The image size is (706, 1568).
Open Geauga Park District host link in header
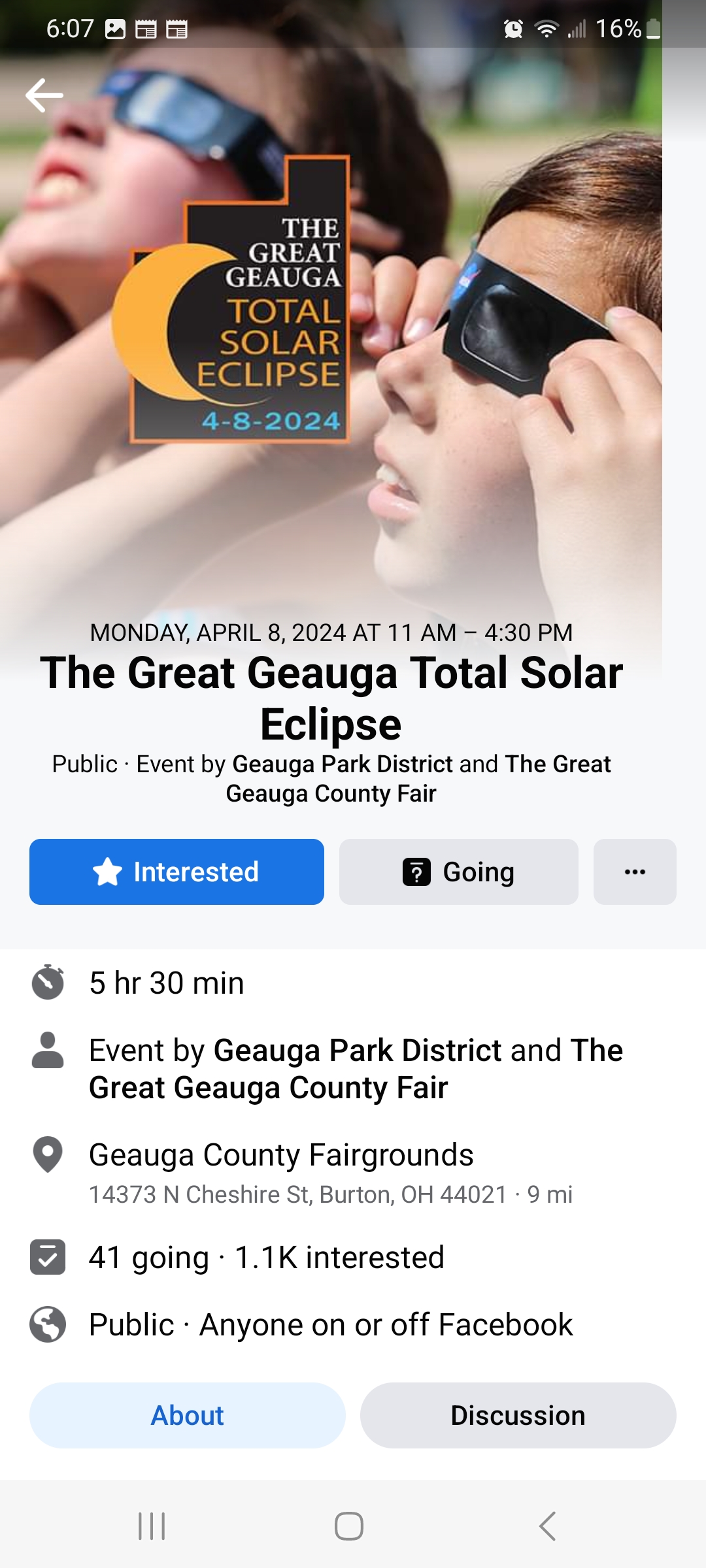point(343,764)
